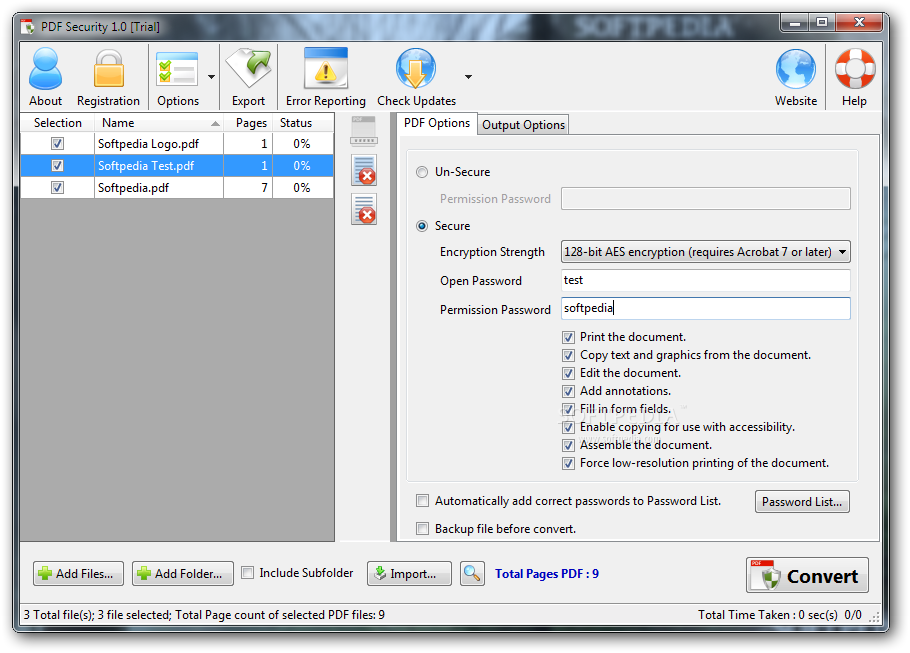The image size is (910, 653).
Task: Toggle 'Assemble the document.' checkbox
Action: click(x=568, y=445)
